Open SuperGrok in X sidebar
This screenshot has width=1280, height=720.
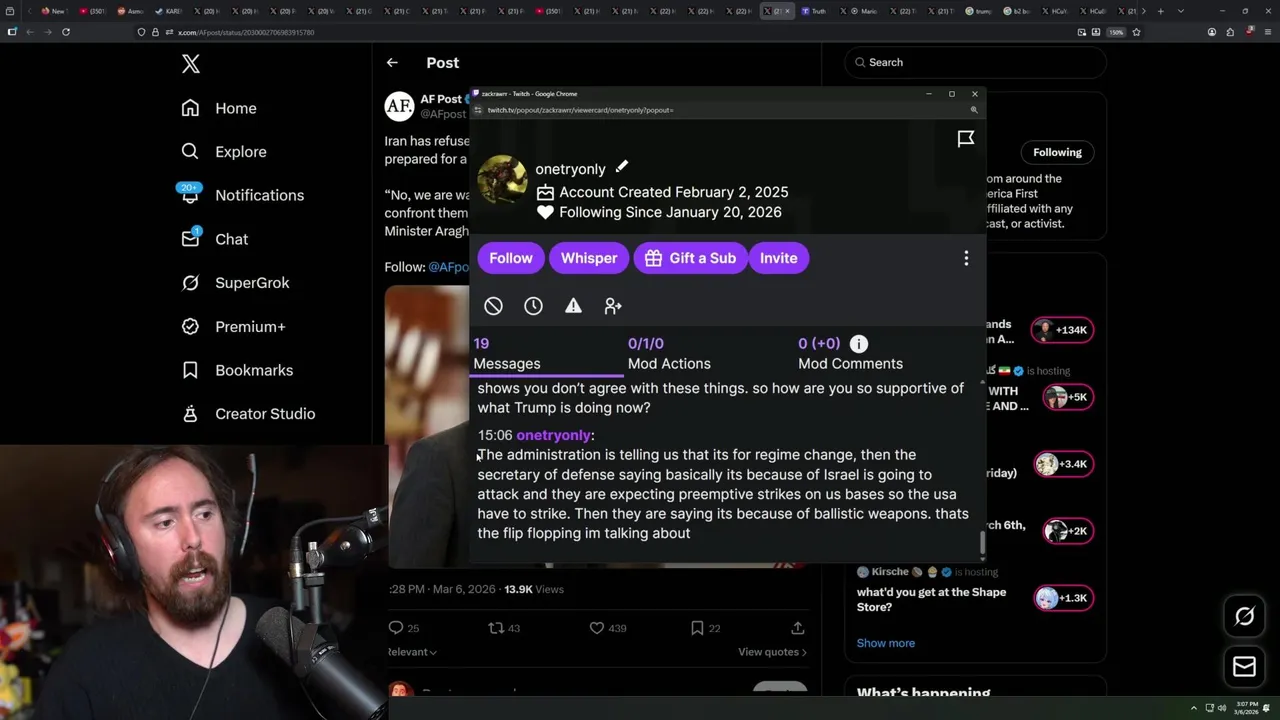pyautogui.click(x=235, y=283)
